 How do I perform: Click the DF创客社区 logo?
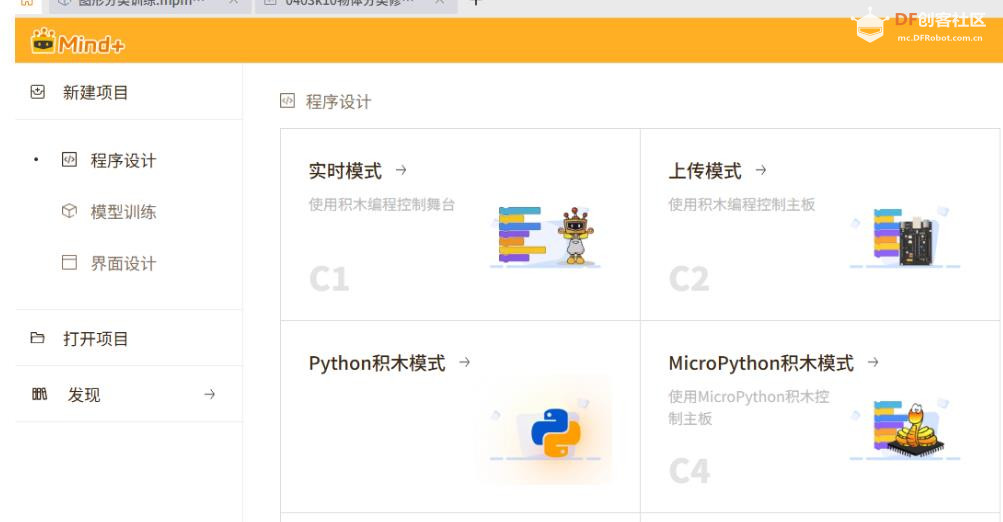[x=918, y=26]
